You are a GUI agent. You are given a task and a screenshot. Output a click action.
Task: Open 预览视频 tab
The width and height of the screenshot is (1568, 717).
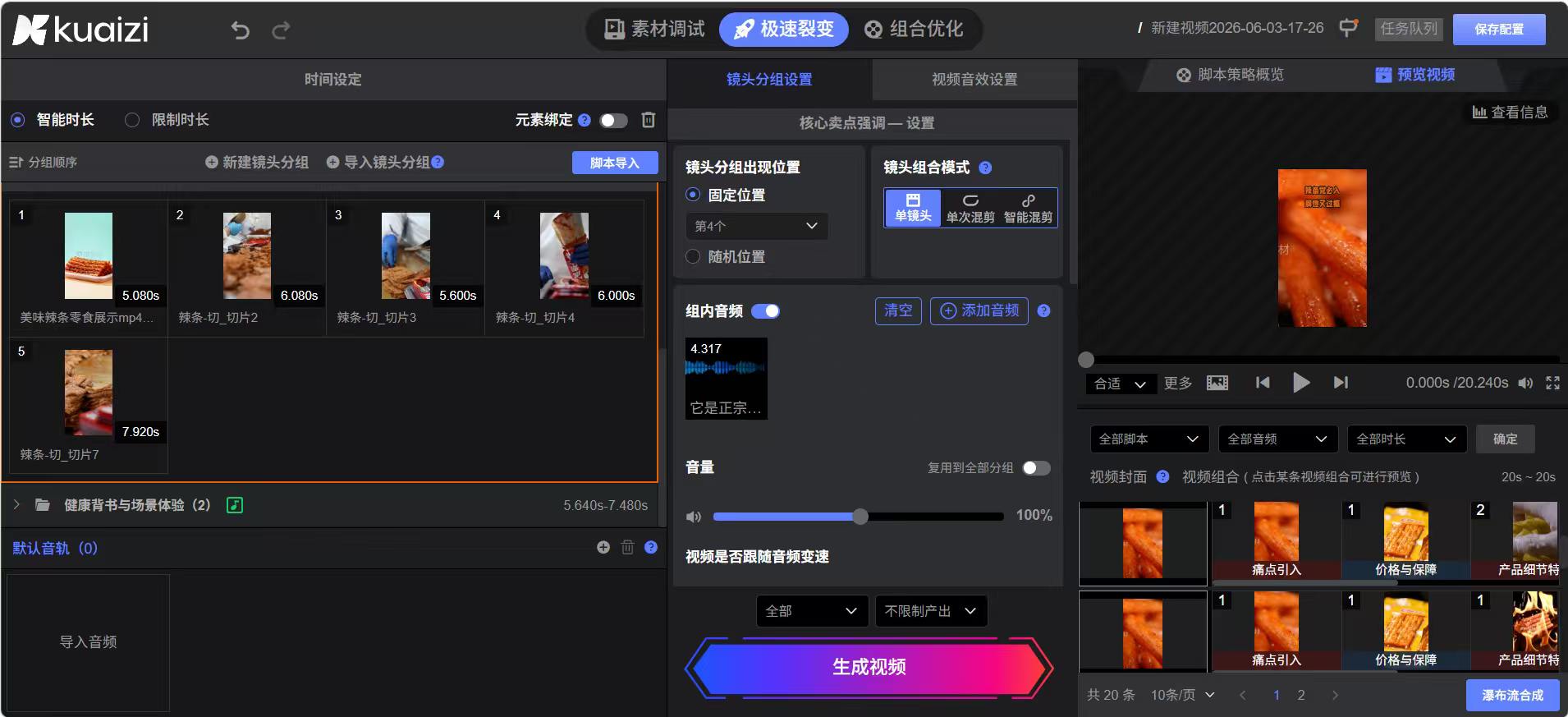(x=1415, y=75)
